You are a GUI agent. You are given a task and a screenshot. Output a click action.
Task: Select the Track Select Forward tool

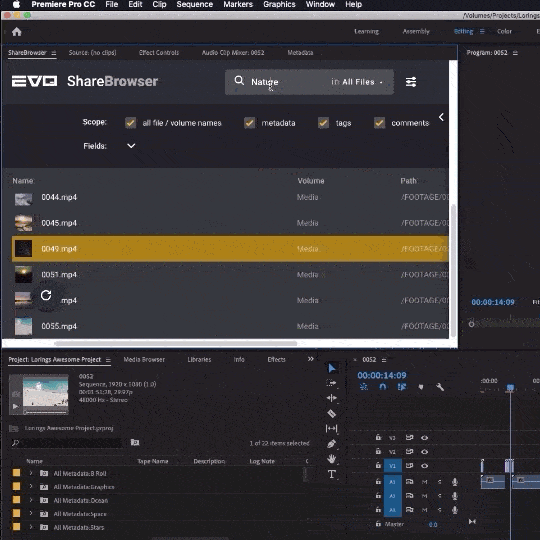tap(331, 383)
